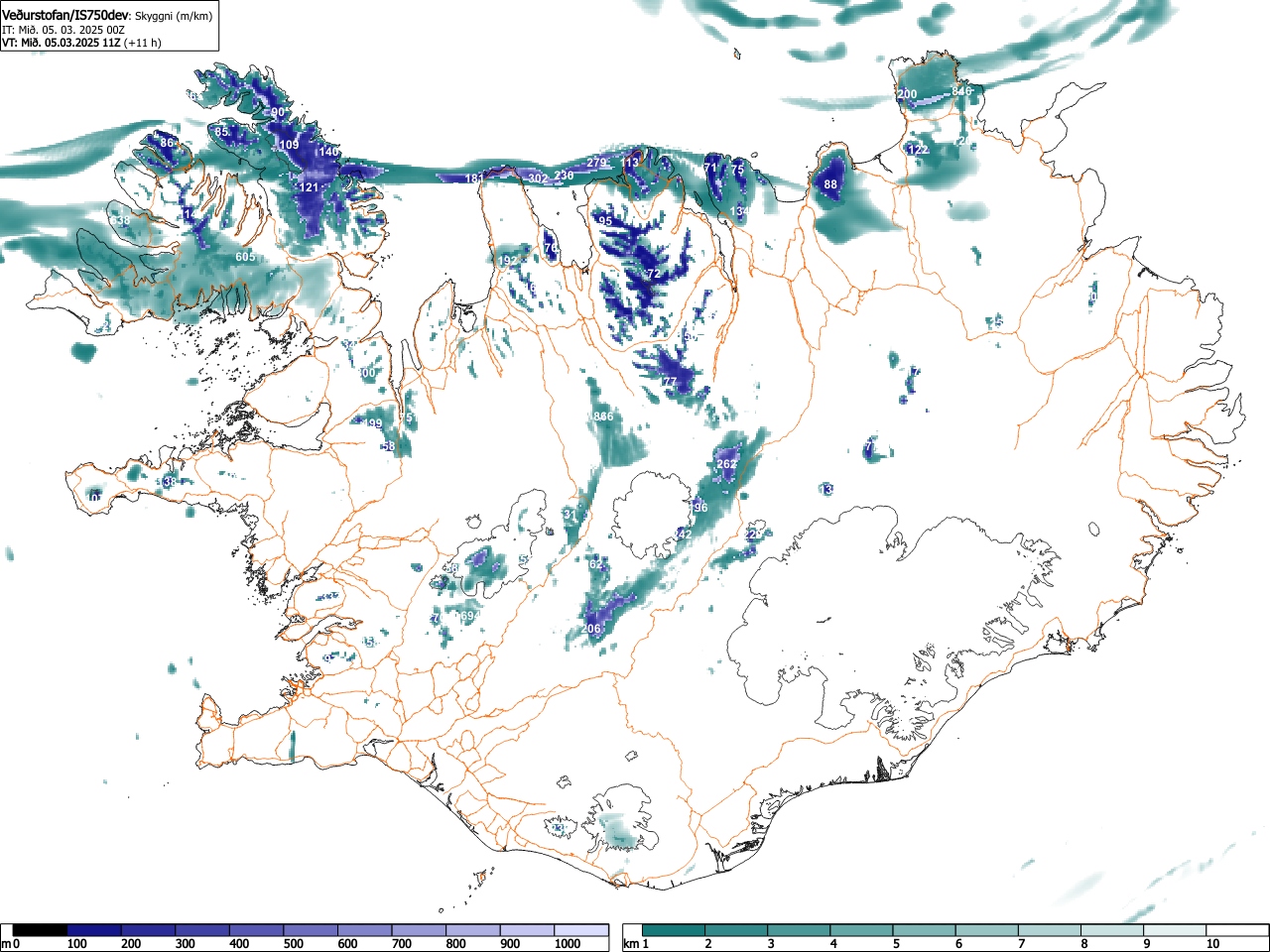
Task: Click the 'km' unit label on the legend
Action: pos(632,943)
